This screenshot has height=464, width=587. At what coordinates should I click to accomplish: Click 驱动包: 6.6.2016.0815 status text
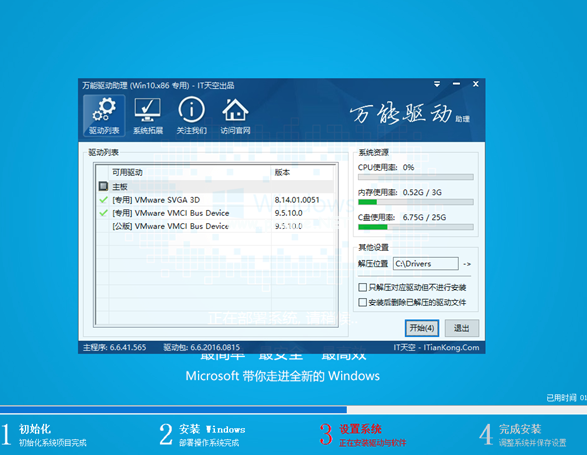pos(201,348)
